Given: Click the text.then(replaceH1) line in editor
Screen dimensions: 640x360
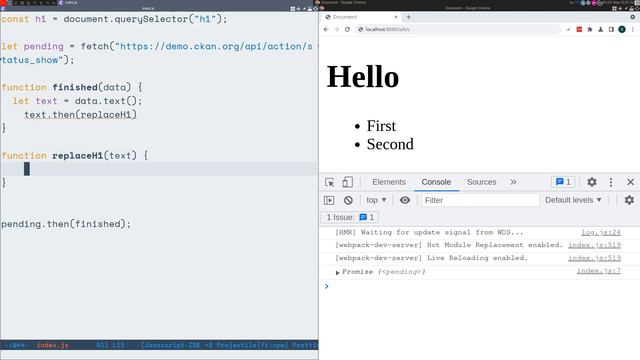Looking at the screenshot, I should tap(80, 115).
